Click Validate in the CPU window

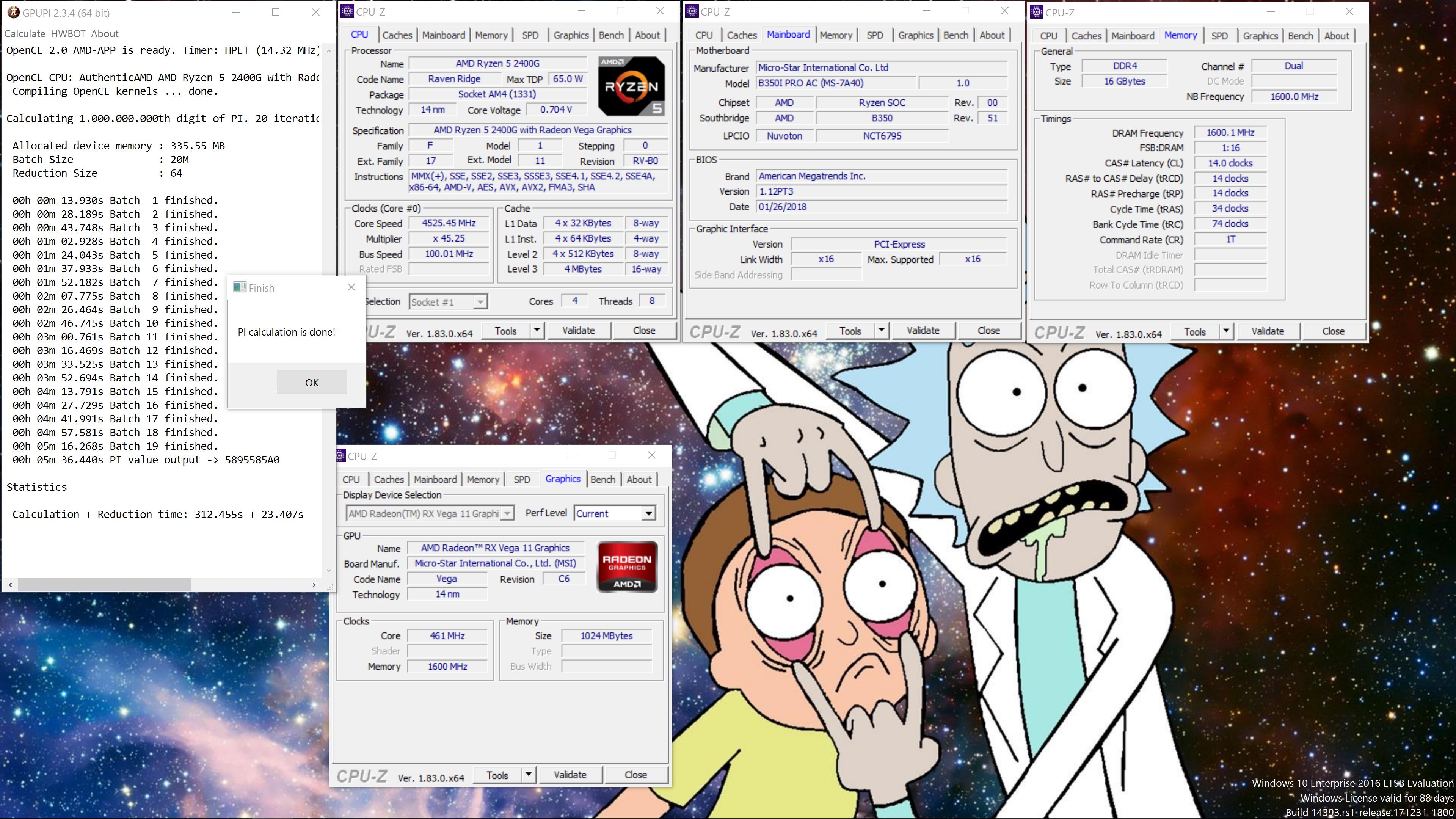[x=578, y=331]
